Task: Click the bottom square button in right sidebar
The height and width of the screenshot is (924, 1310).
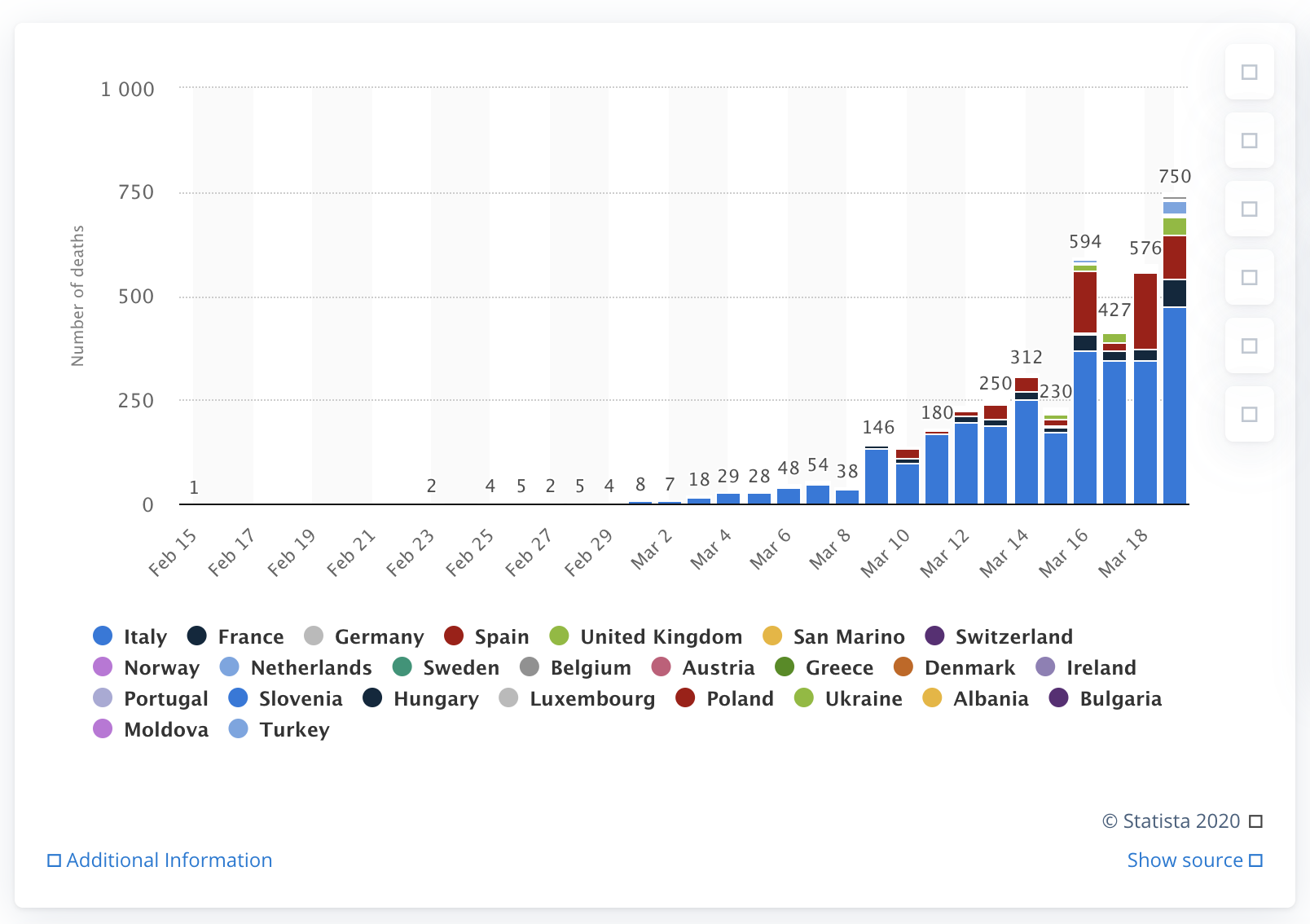Action: click(1249, 415)
